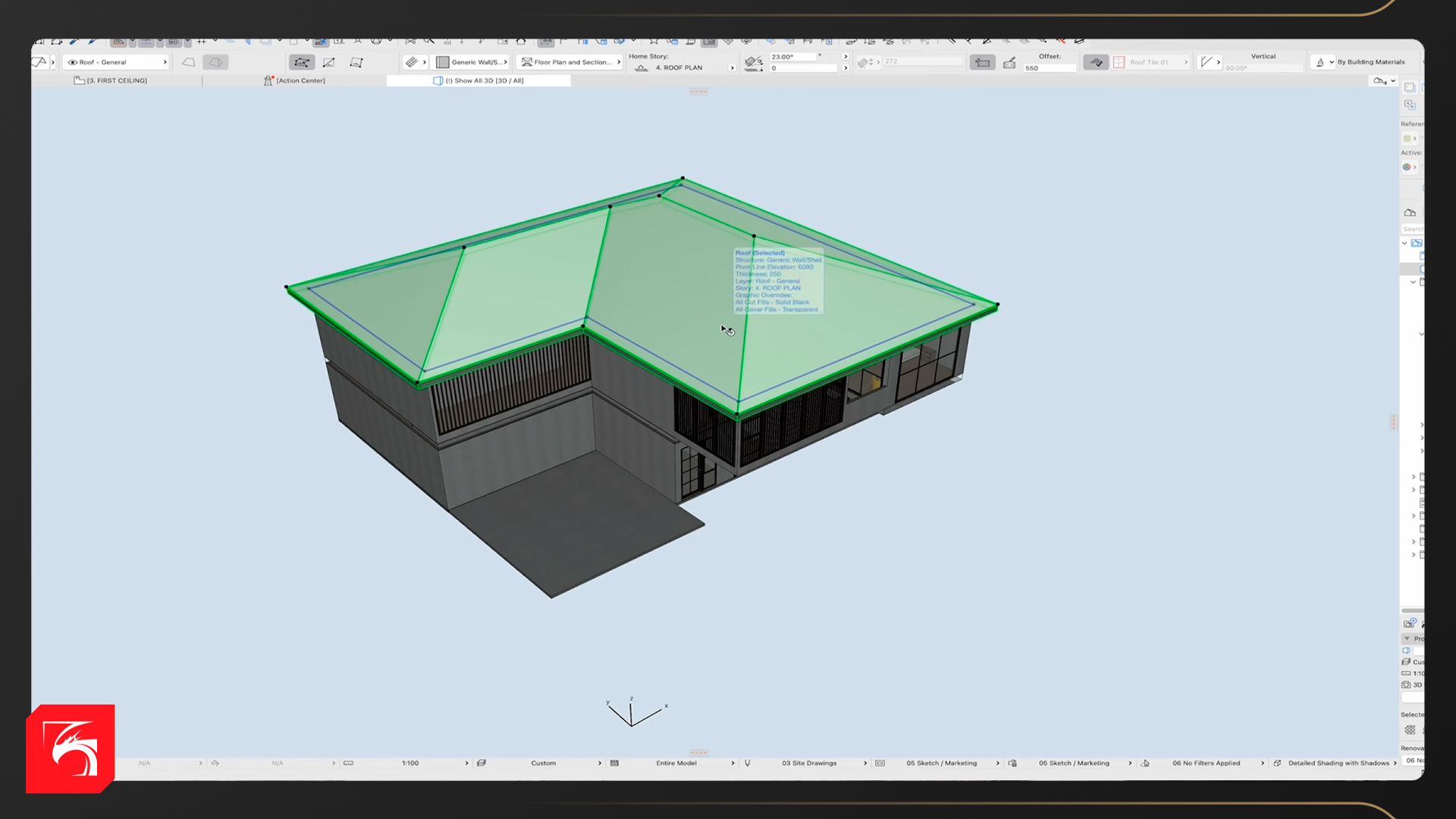The height and width of the screenshot is (819, 1456).
Task: Toggle the roof surface override button
Action: tap(1096, 63)
